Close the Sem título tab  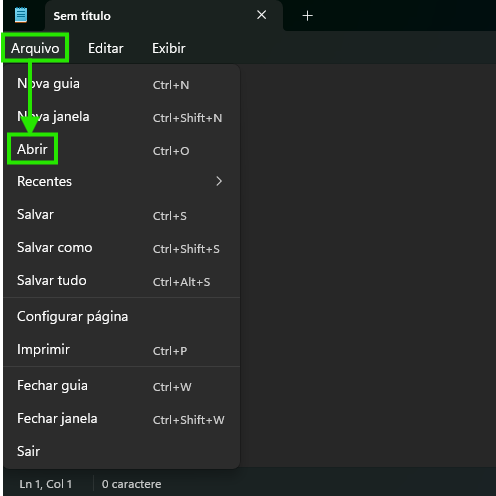(262, 15)
